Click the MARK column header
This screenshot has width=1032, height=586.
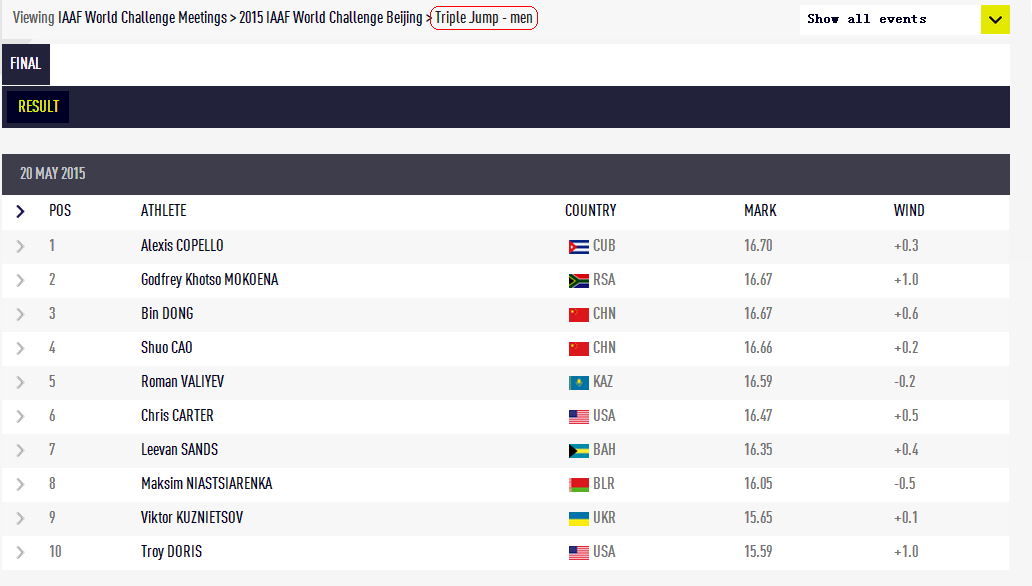760,211
